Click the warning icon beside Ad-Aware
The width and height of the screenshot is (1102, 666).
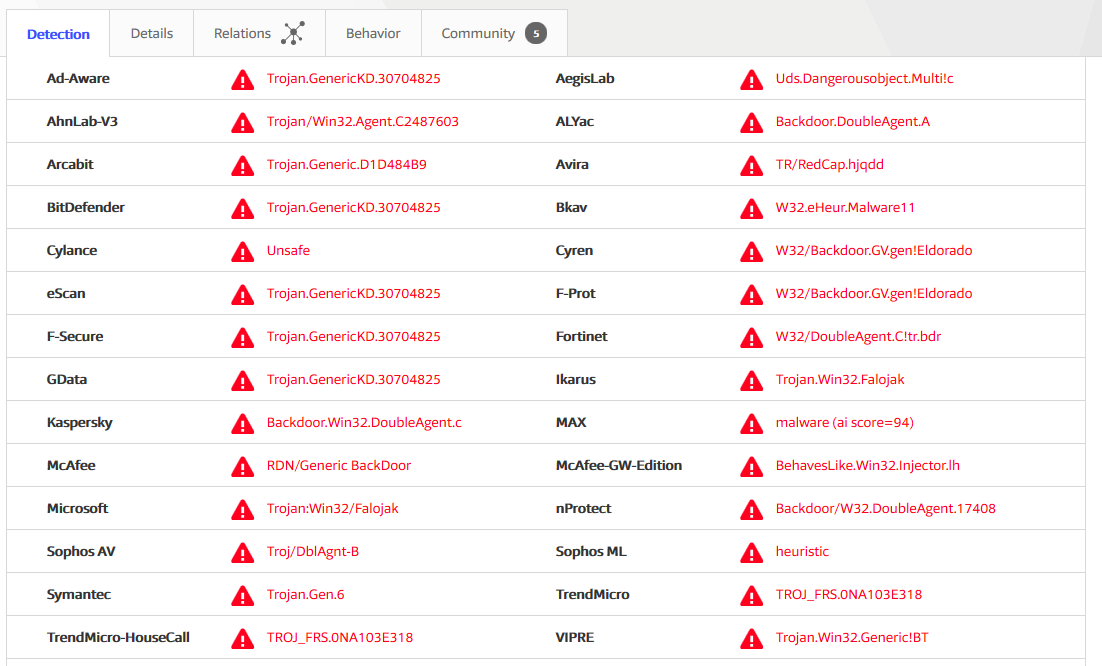point(242,79)
